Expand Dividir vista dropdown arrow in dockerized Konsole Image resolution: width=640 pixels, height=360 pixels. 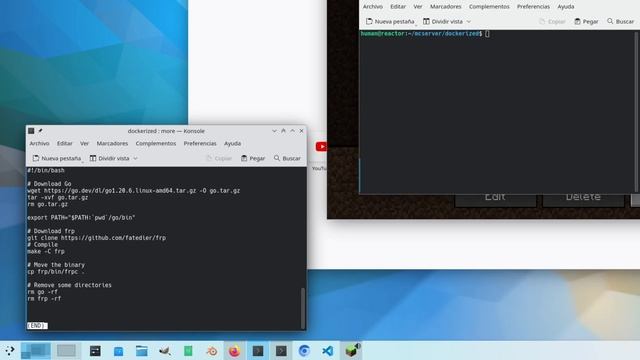pyautogui.click(x=136, y=158)
